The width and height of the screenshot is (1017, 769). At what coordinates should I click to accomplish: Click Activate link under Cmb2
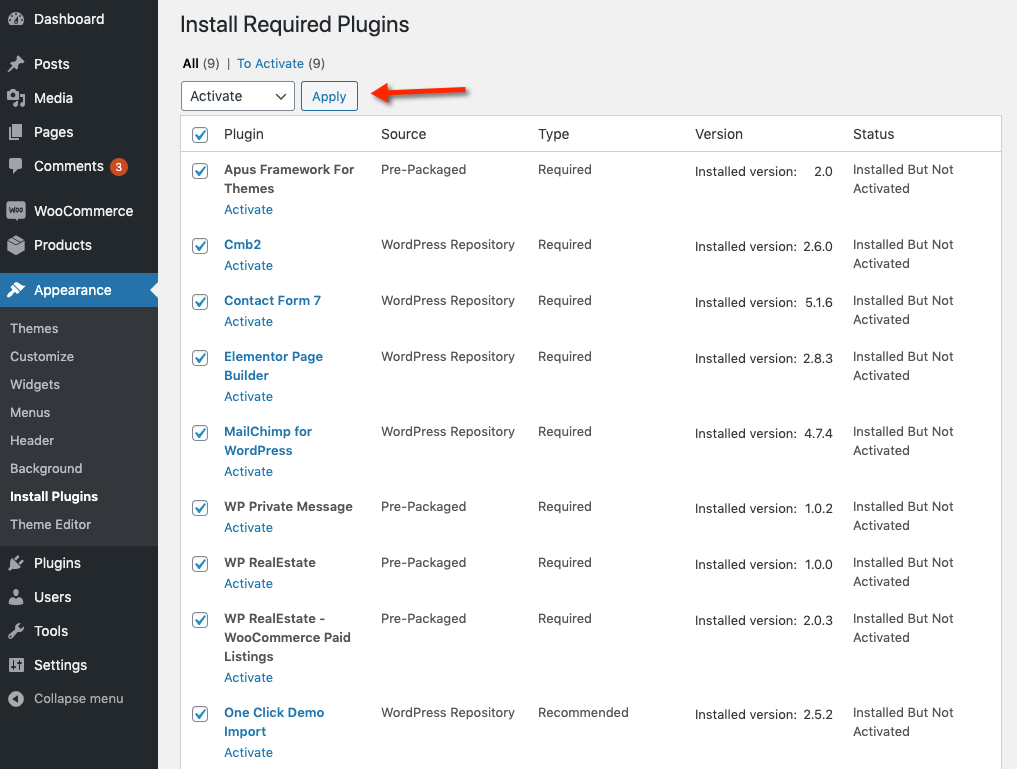click(248, 266)
